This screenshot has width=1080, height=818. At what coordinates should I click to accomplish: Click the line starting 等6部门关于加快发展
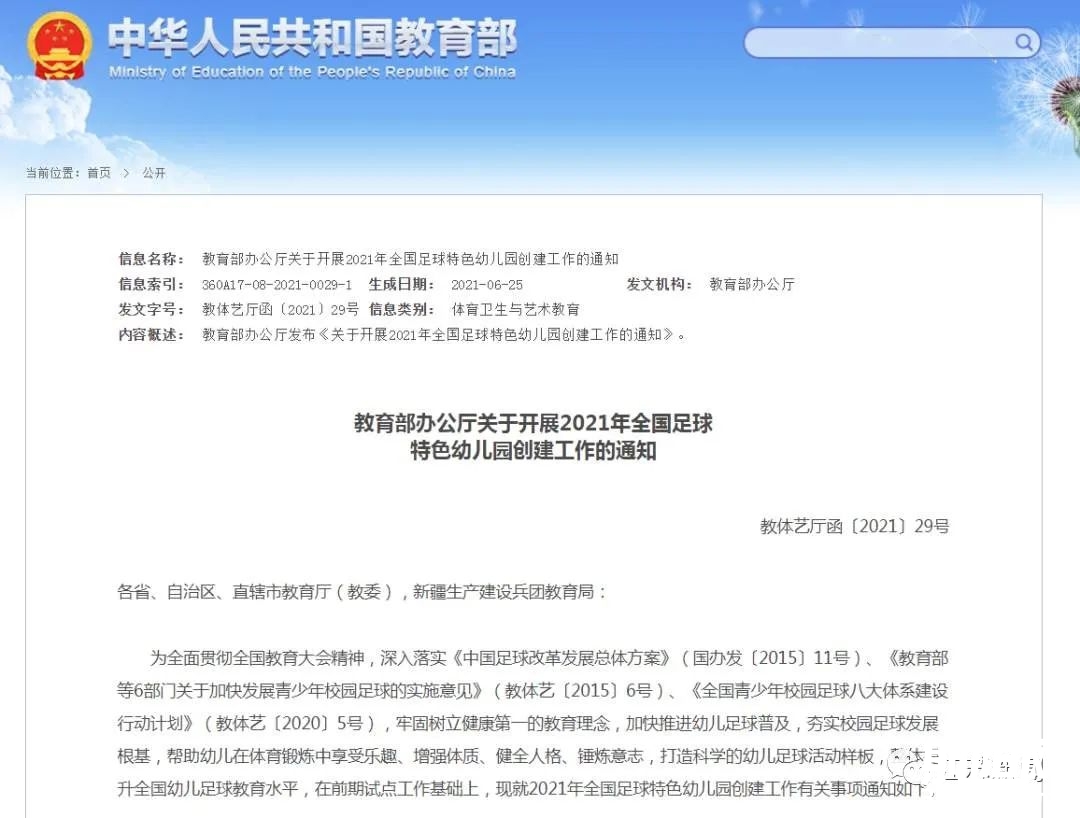click(532, 691)
